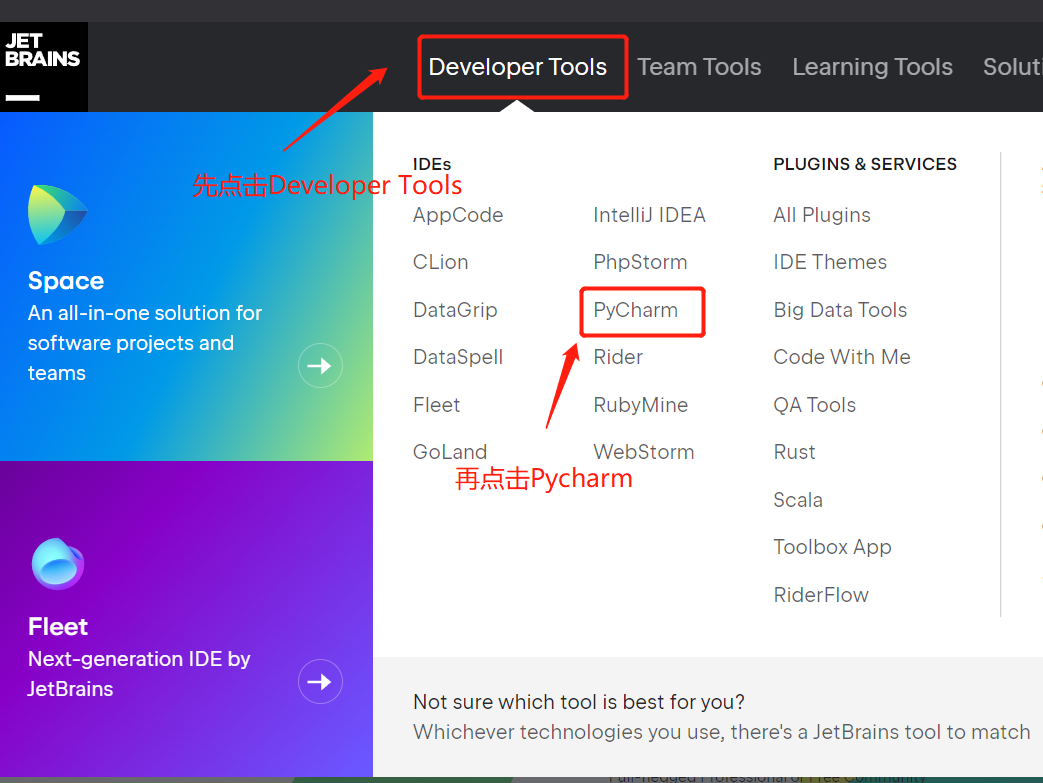
Task: Select Fleet in the IDEs list
Action: (436, 404)
